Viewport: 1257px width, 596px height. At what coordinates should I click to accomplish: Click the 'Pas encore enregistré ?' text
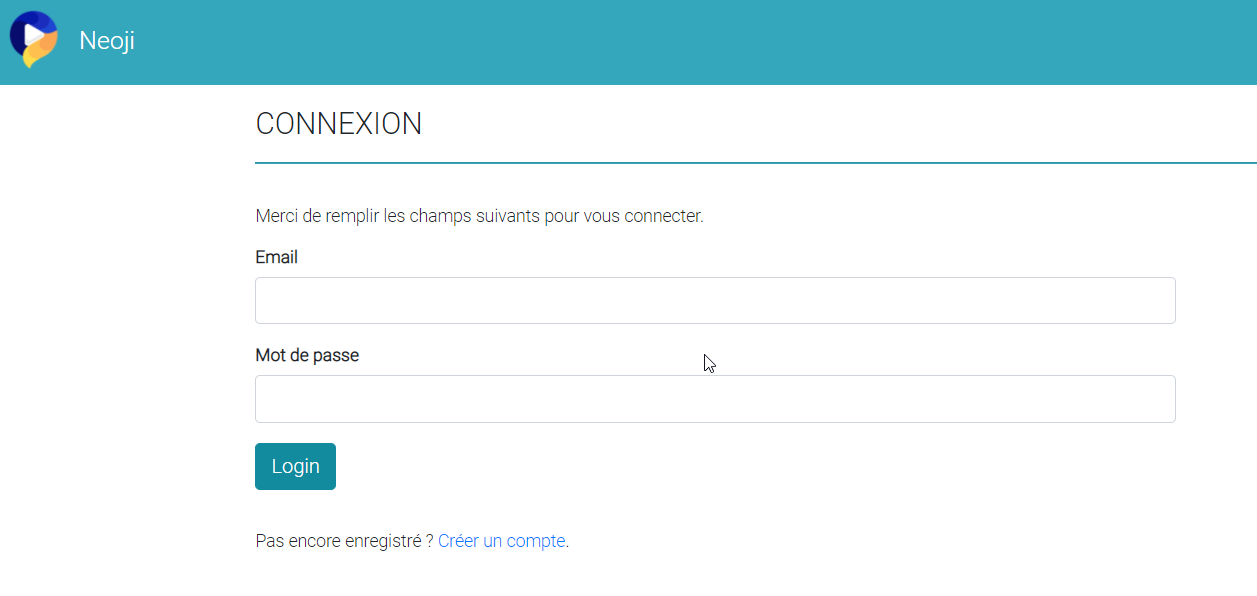tap(344, 541)
